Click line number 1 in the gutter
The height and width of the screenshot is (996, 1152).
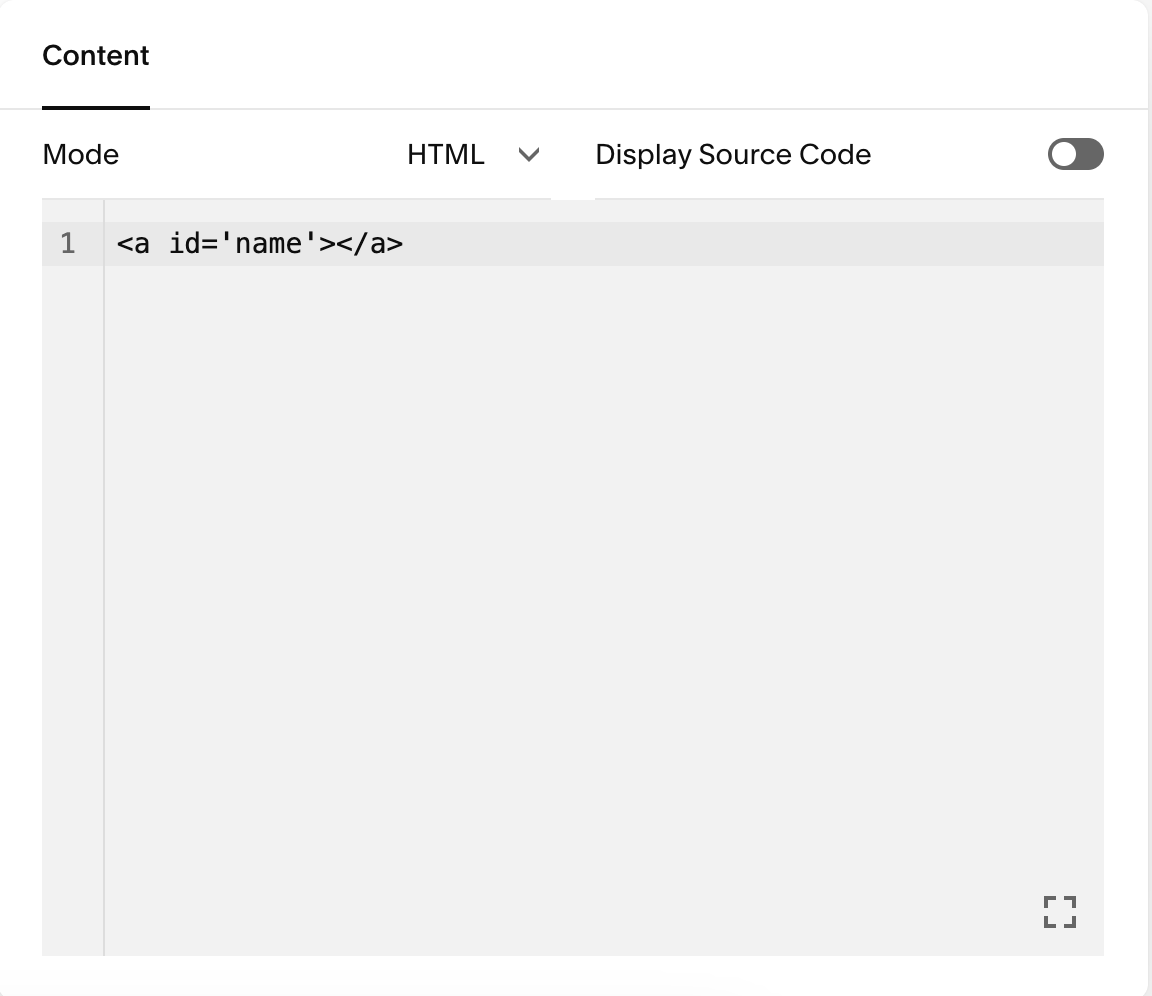point(70,243)
